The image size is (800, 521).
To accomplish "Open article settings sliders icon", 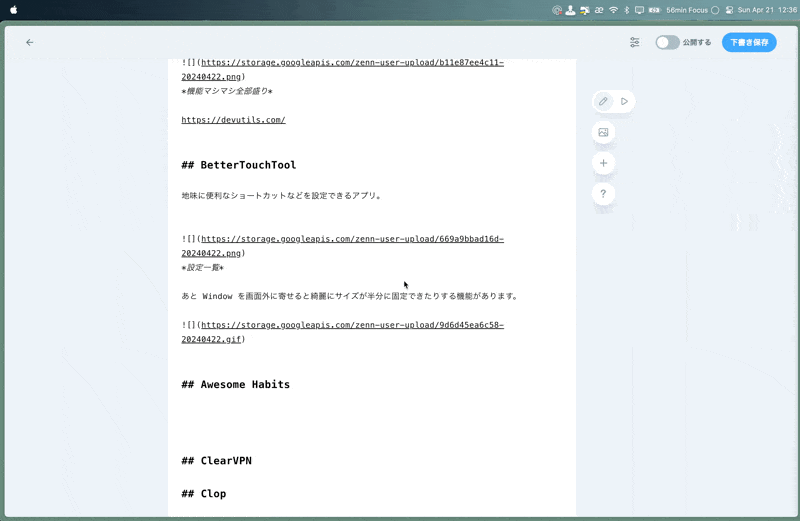I will click(x=634, y=42).
